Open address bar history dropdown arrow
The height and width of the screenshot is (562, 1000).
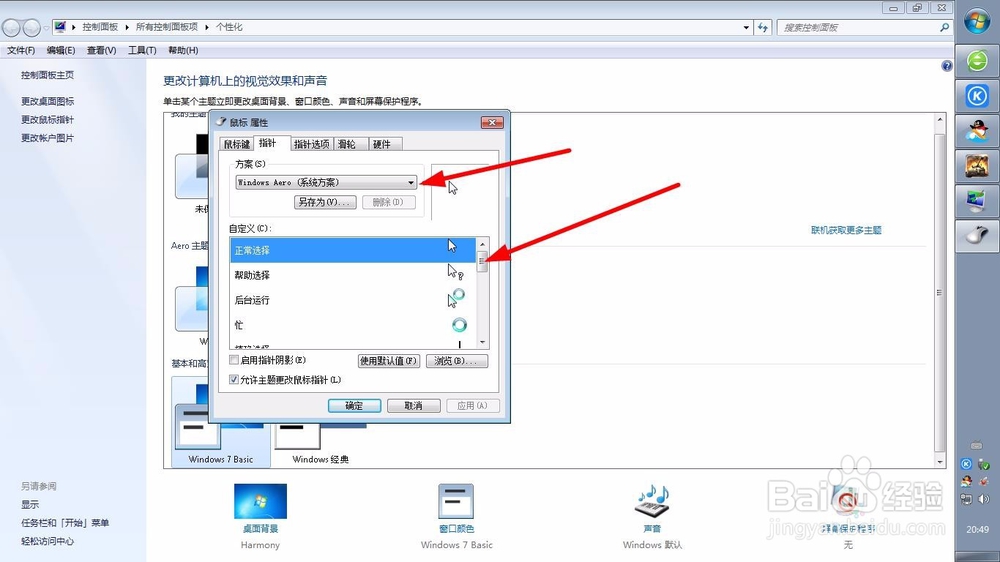pos(746,27)
